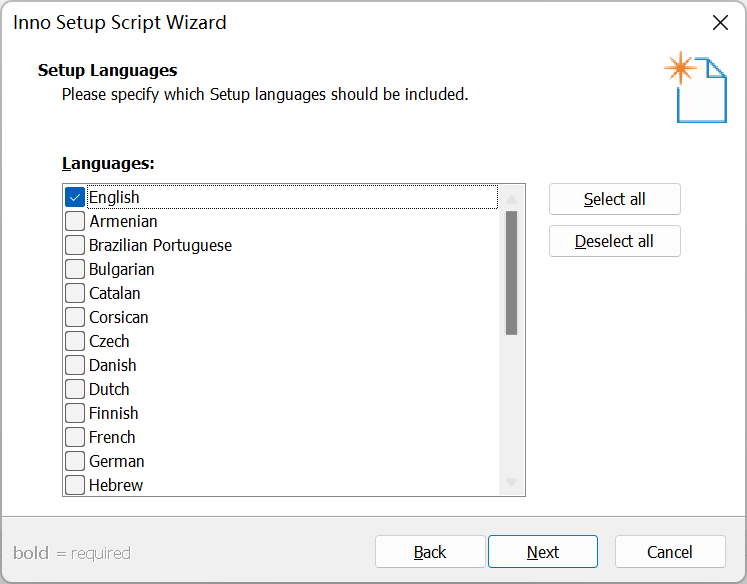Enable Dutch in the languages list

(x=75, y=389)
